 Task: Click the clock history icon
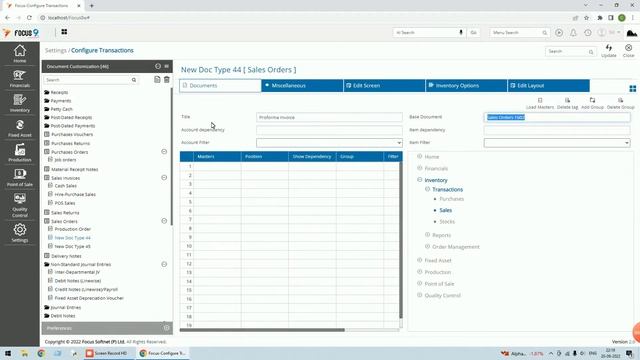click(x=588, y=32)
